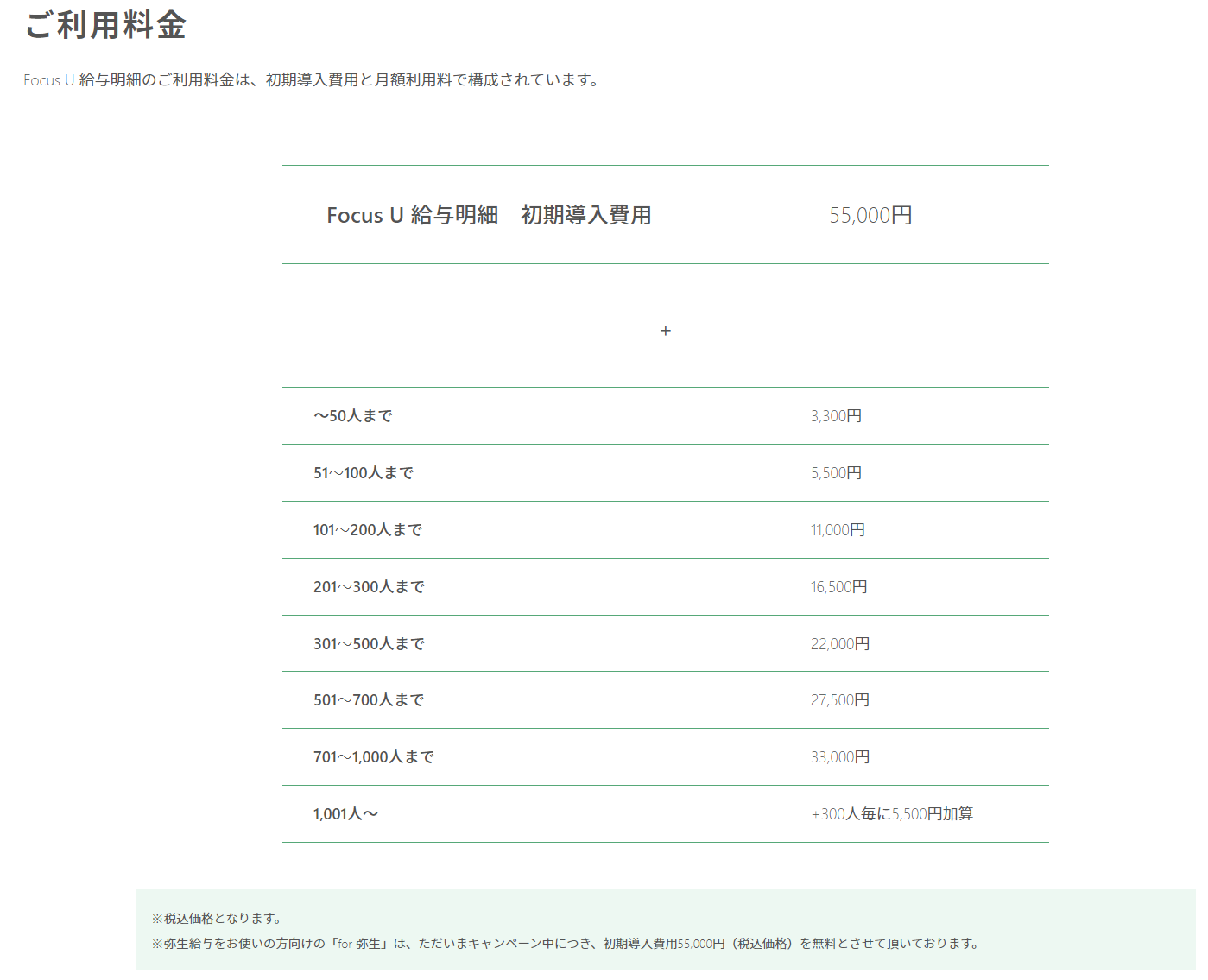
Task: Select the ～50人まで row label
Action: [x=353, y=416]
